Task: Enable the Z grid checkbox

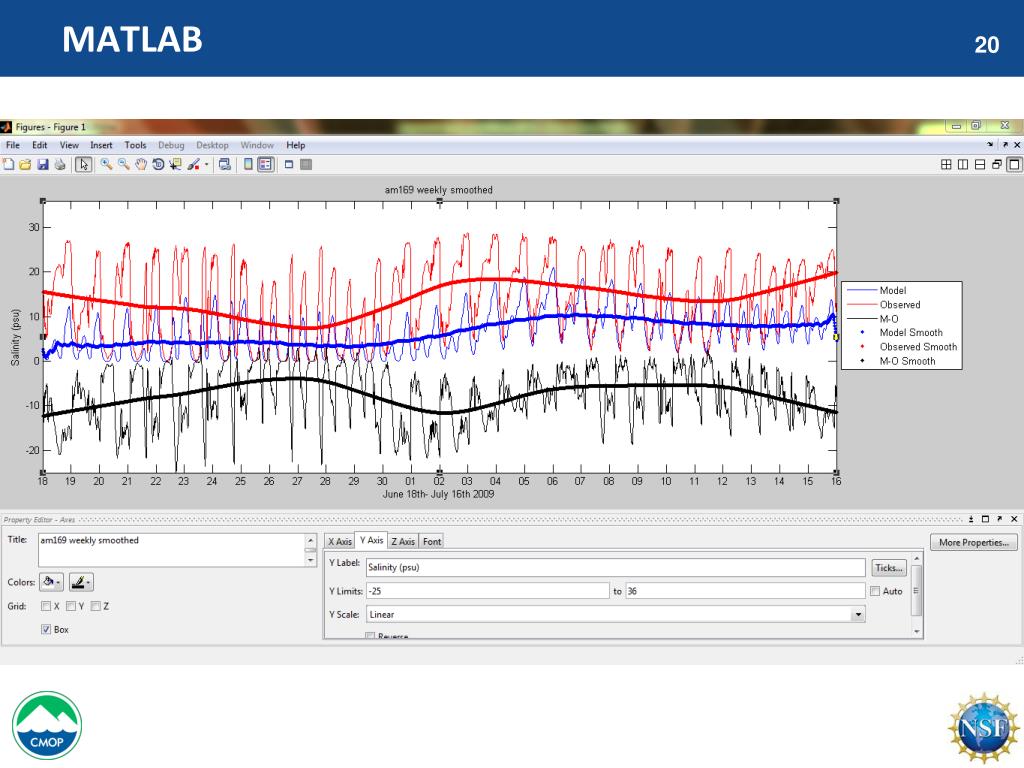Action: [x=95, y=606]
